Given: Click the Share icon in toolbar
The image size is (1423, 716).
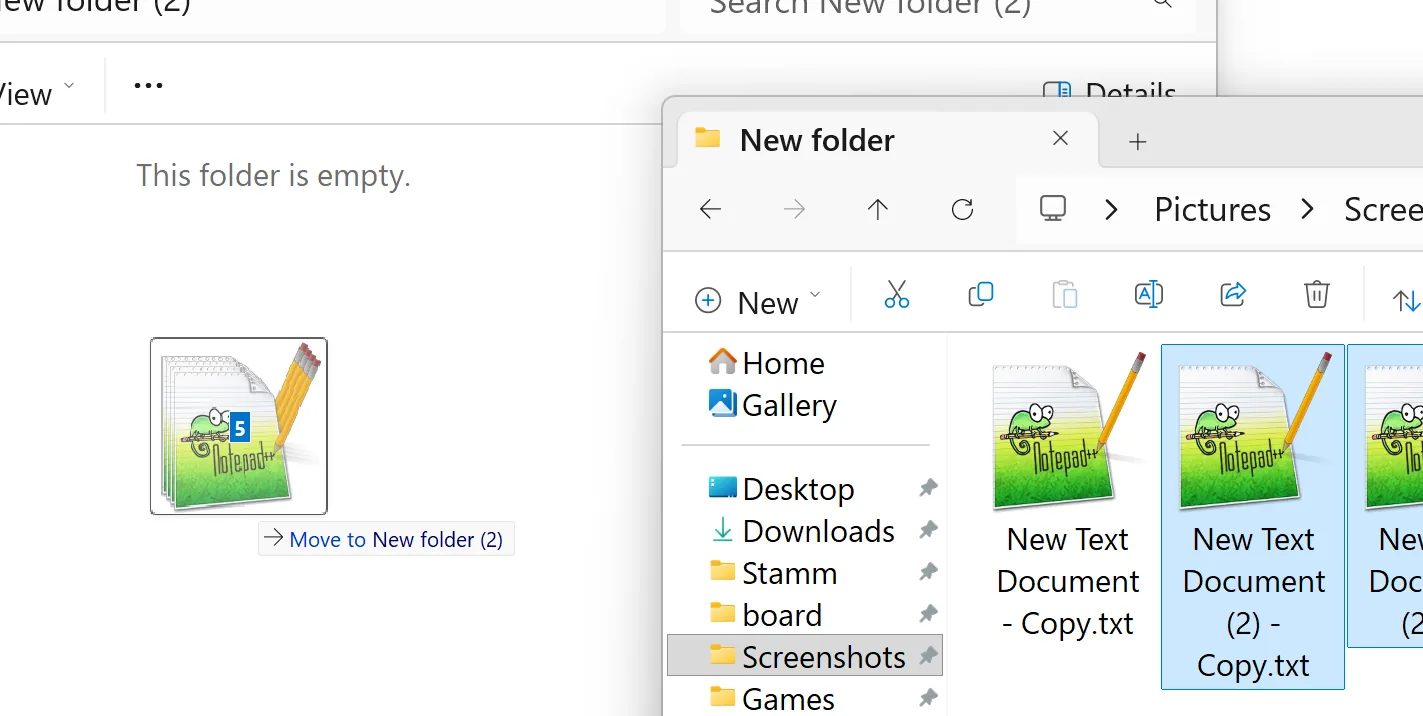Looking at the screenshot, I should click(1233, 295).
